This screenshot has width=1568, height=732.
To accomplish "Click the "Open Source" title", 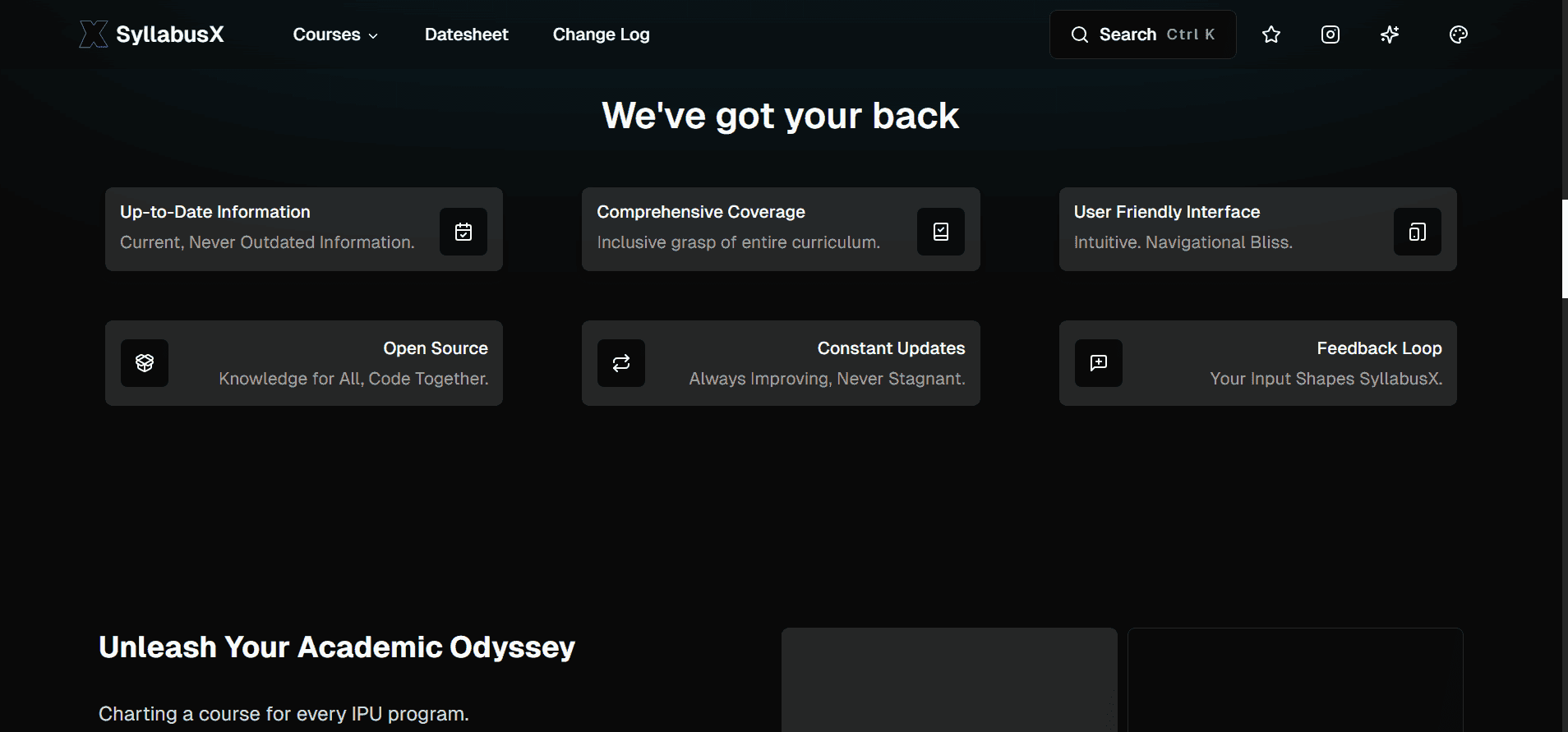I will [436, 348].
